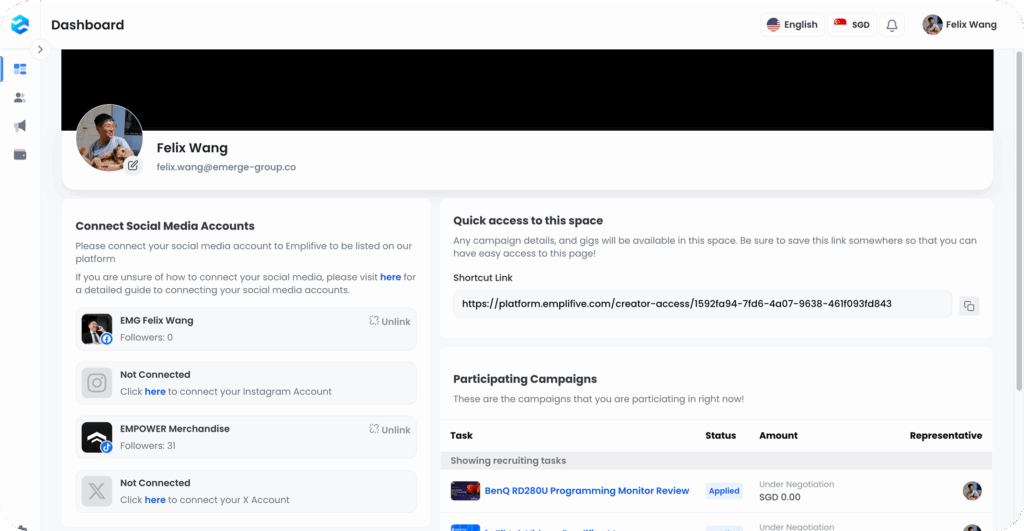Open the social media connection guide link
1024x531 pixels.
point(390,277)
